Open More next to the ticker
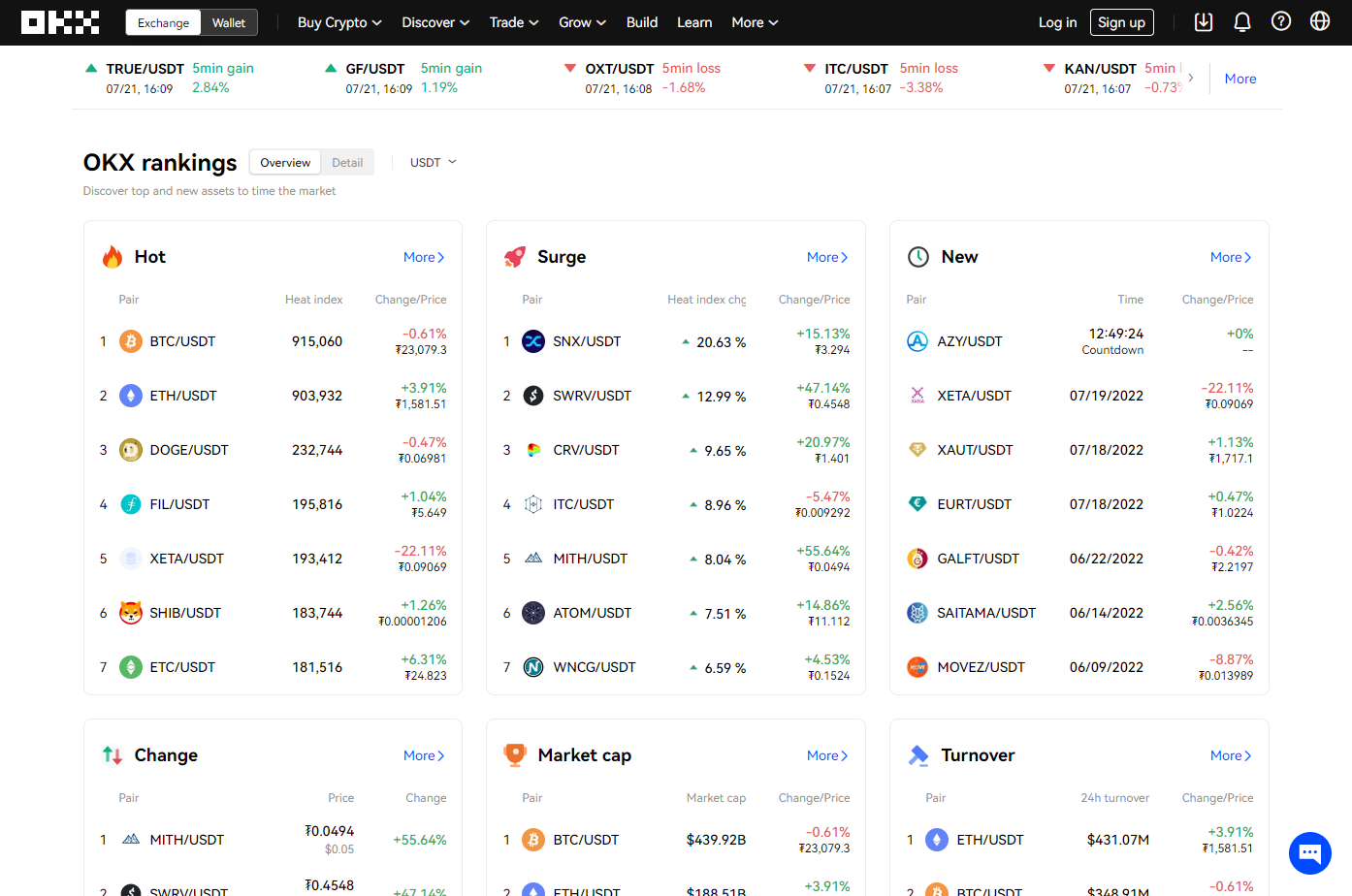 pyautogui.click(x=1240, y=79)
